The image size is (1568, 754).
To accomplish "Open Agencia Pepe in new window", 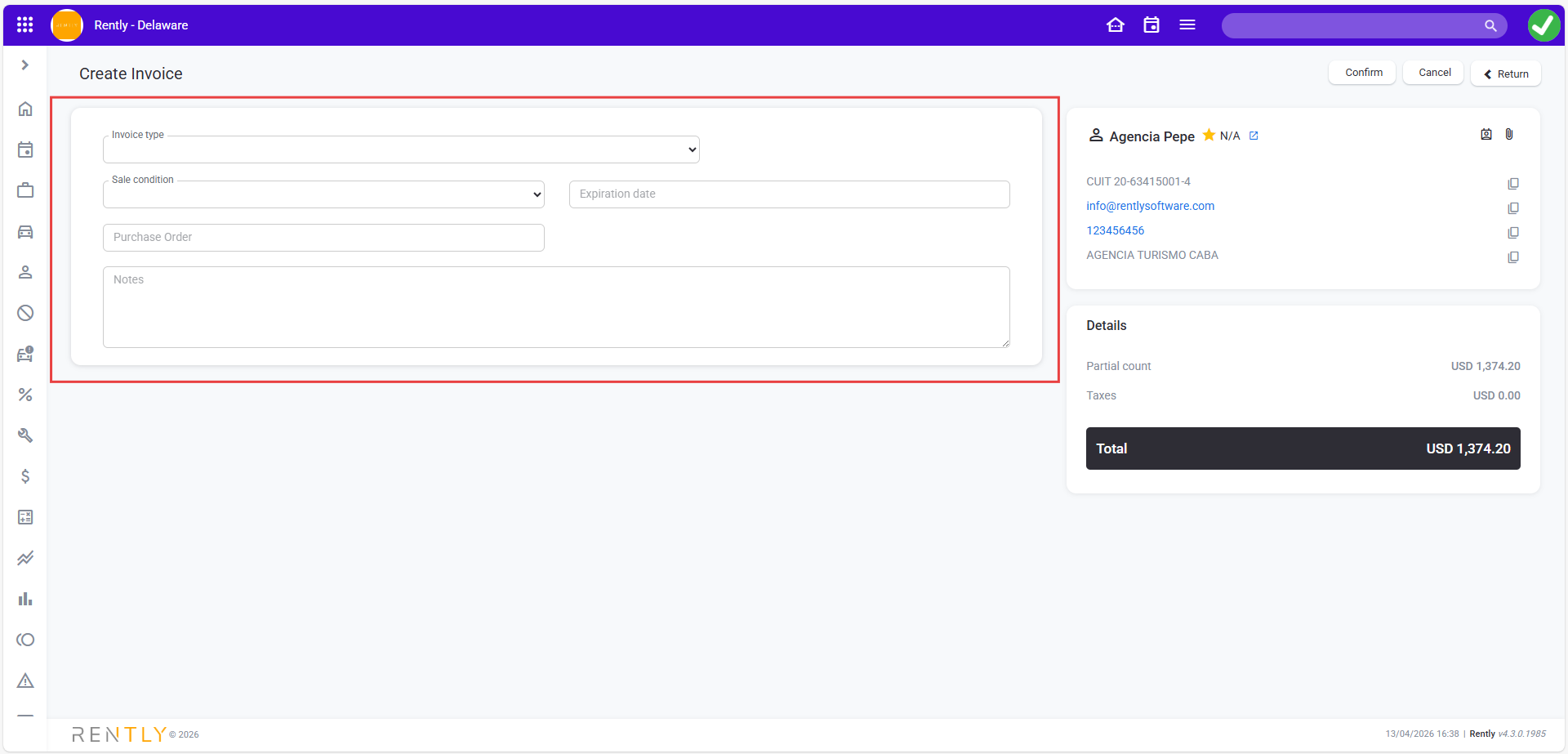I will point(1254,136).
